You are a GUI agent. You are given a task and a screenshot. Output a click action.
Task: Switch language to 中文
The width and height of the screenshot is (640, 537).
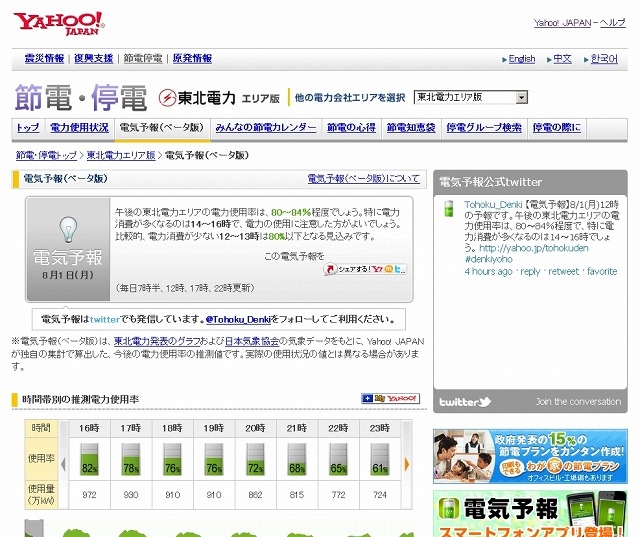(562, 59)
